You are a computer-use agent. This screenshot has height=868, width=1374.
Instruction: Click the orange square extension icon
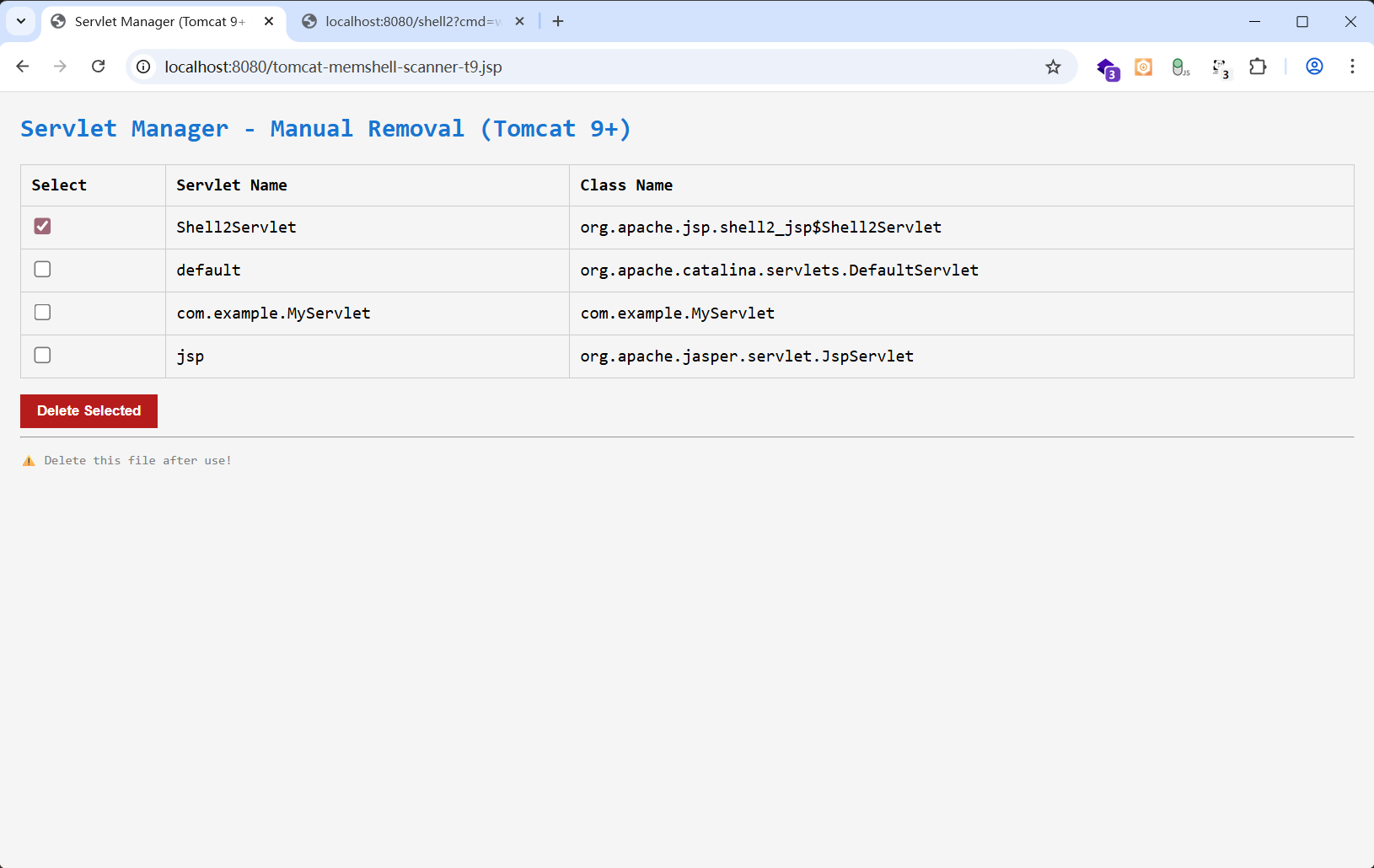point(1143,67)
